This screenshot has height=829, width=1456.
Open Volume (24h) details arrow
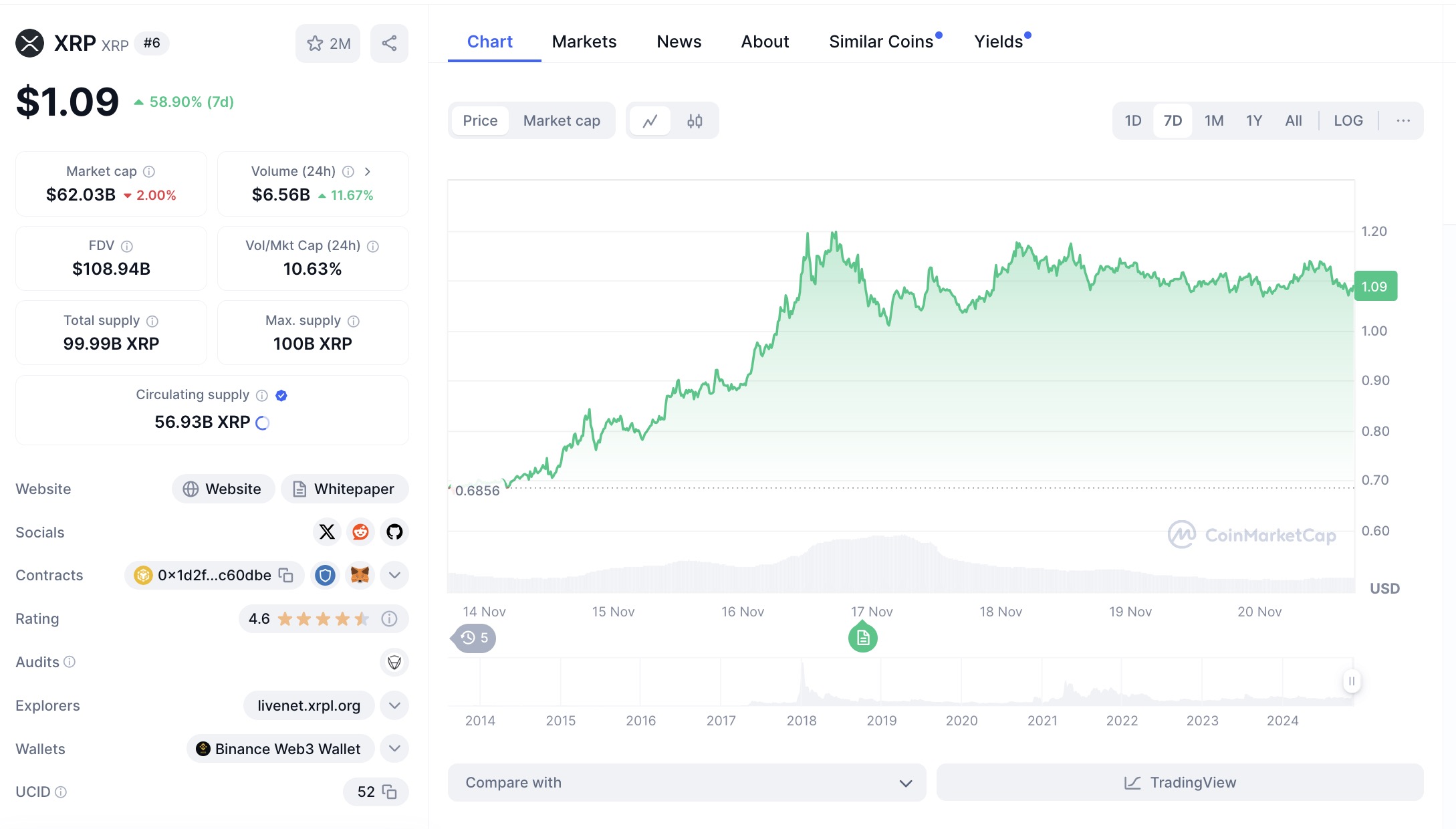pyautogui.click(x=367, y=172)
